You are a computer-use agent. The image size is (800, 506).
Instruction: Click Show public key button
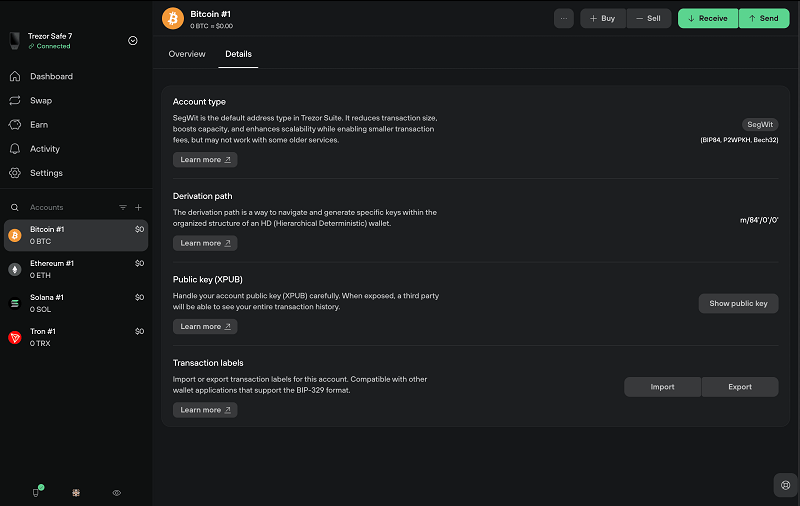(738, 303)
